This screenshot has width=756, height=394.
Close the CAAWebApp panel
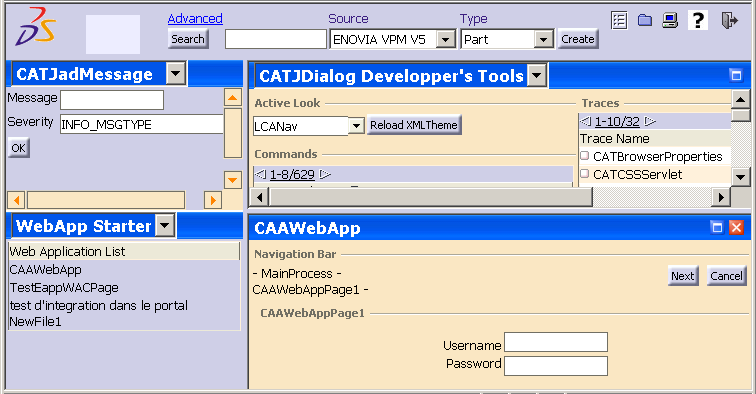[x=736, y=227]
